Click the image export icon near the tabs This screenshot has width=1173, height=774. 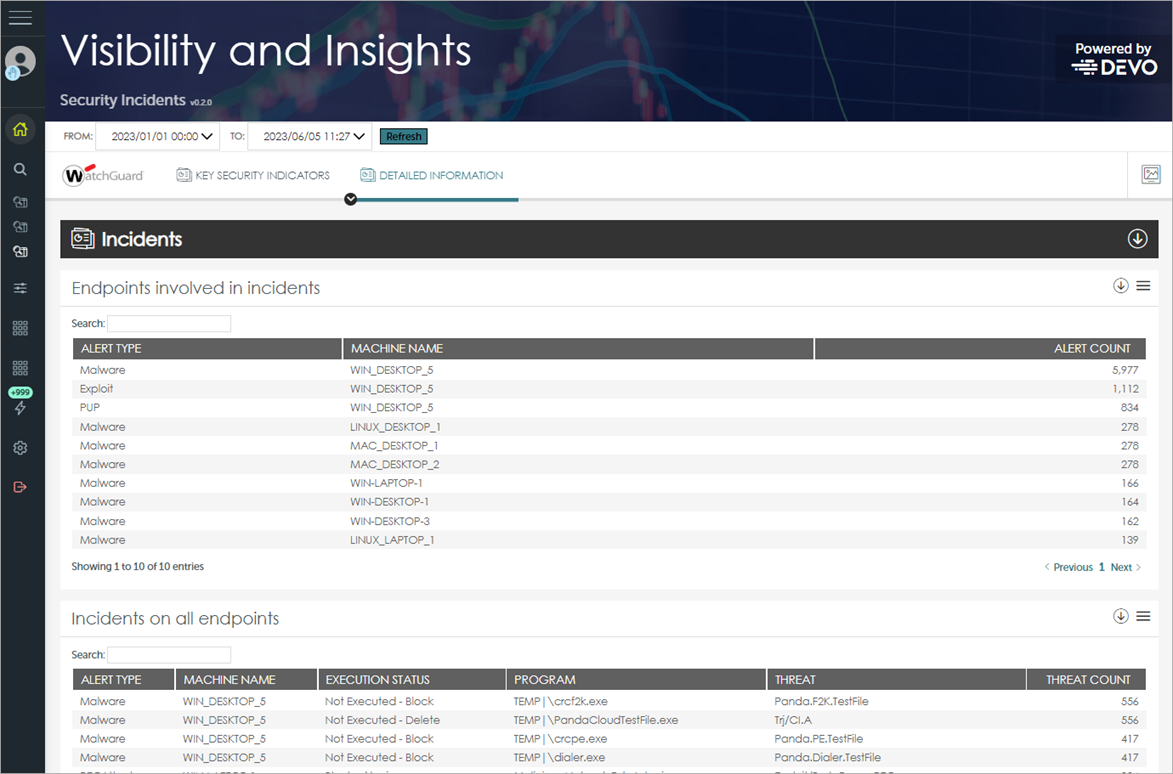click(x=1150, y=173)
